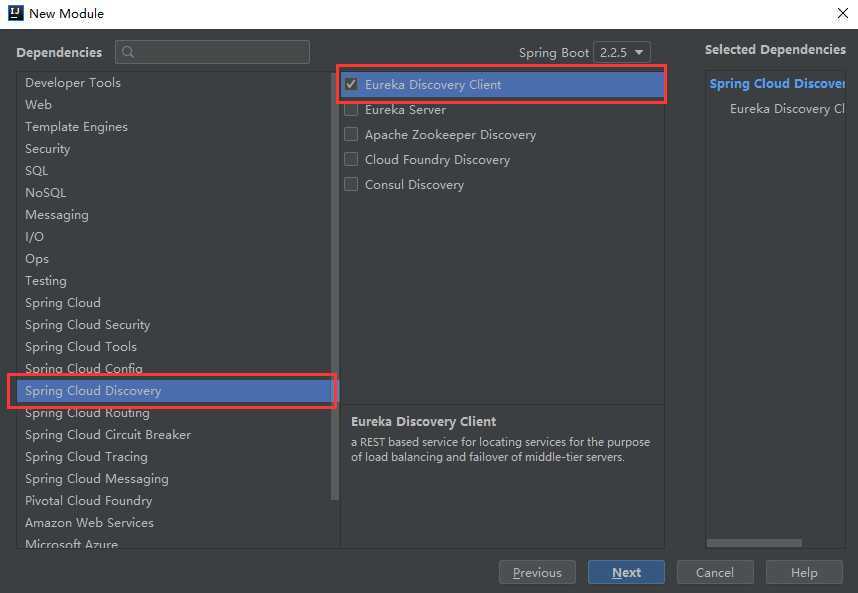Click the Consul Discovery label
The width and height of the screenshot is (858, 593).
click(414, 184)
